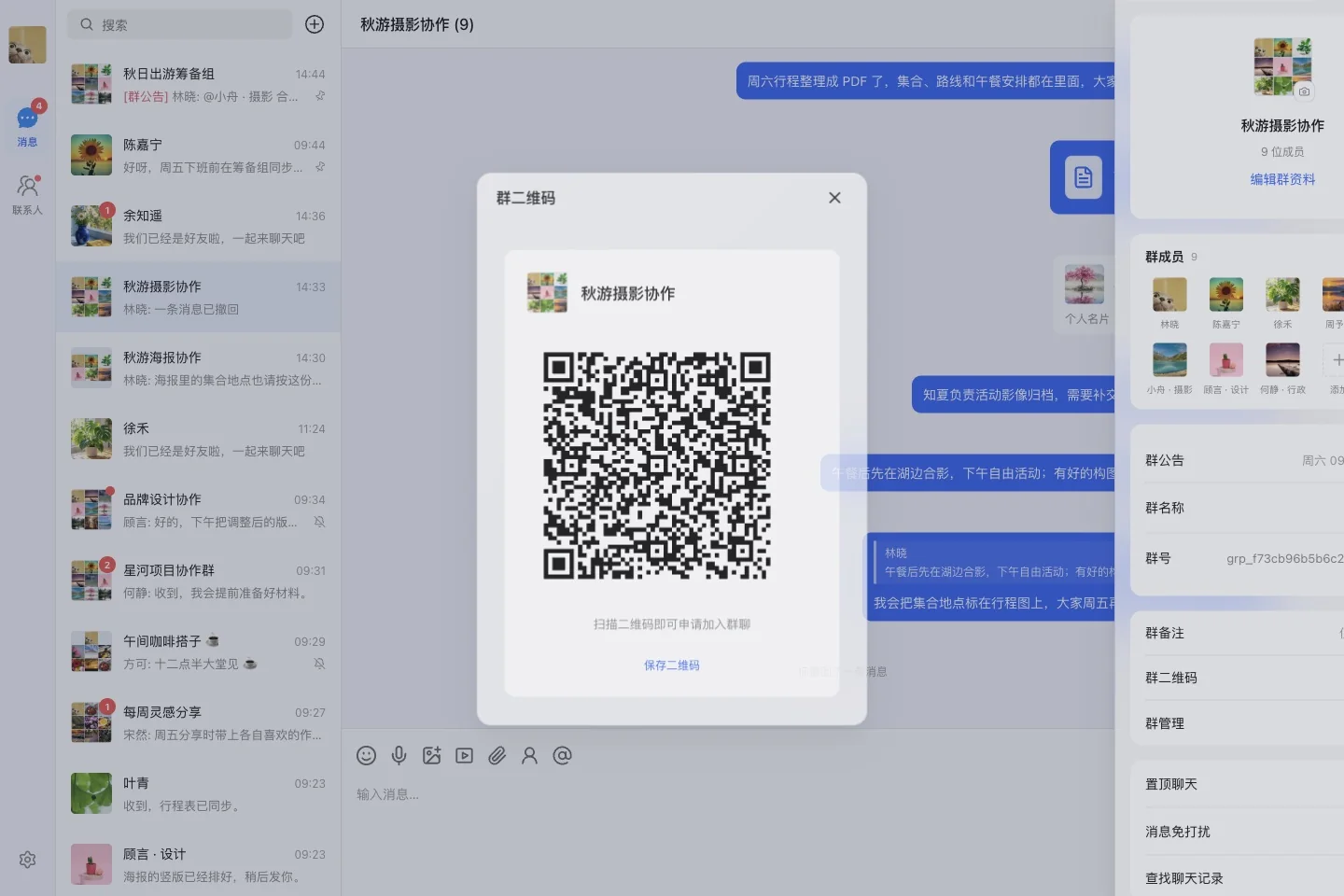Open the chat with 顾言 · 设计

(x=198, y=864)
